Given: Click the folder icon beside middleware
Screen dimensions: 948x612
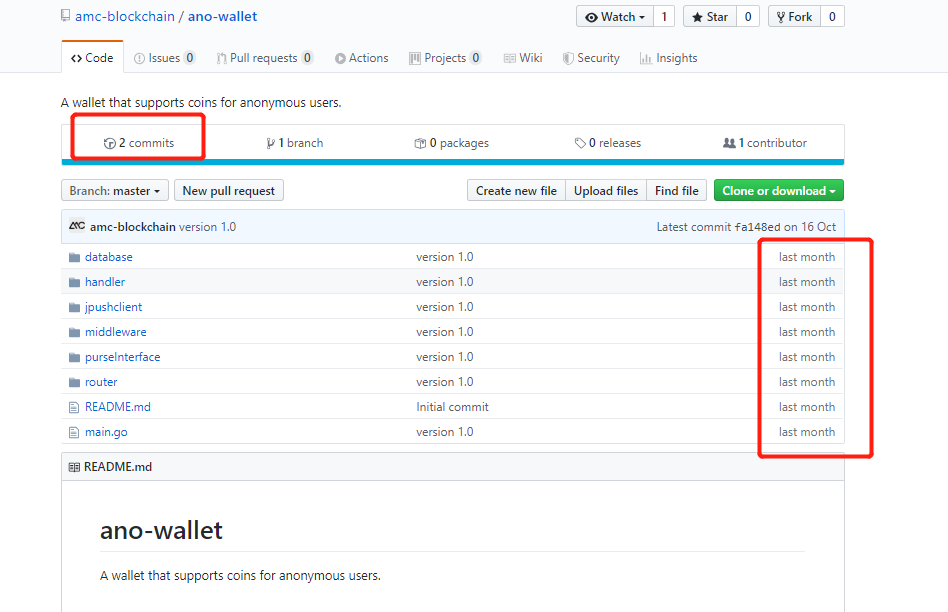Looking at the screenshot, I should 74,333.
